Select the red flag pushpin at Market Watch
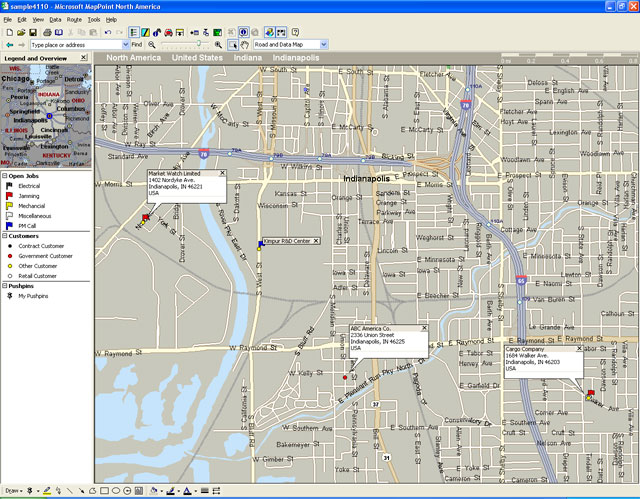The width and height of the screenshot is (640, 499). [x=145, y=217]
